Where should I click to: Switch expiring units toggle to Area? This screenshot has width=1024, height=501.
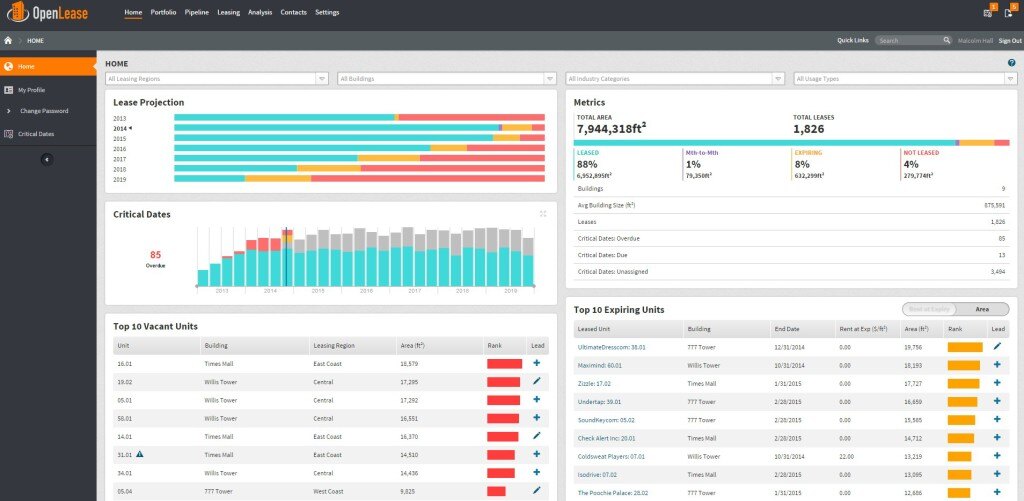(x=982, y=309)
